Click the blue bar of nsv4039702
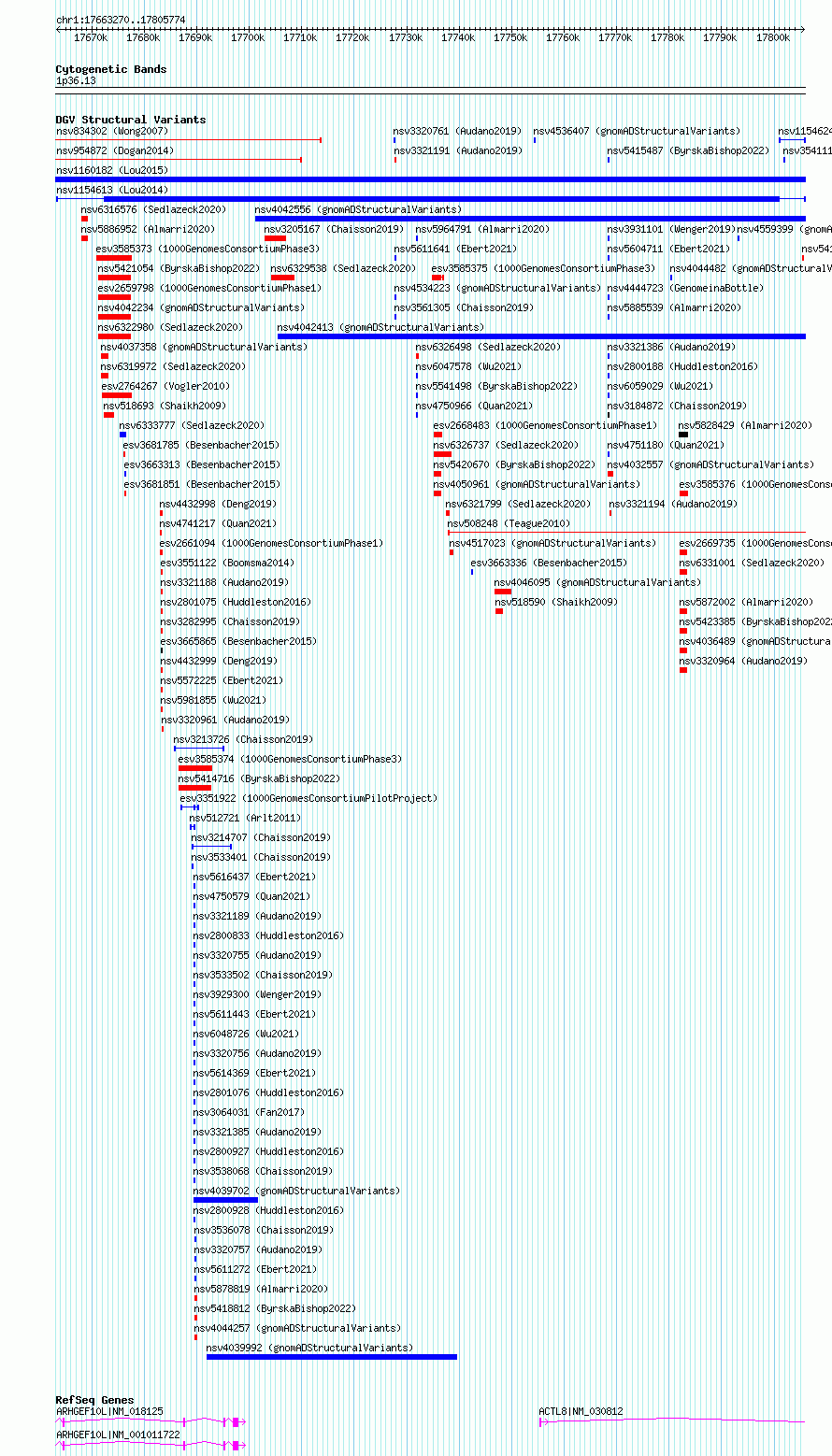 tap(225, 1200)
